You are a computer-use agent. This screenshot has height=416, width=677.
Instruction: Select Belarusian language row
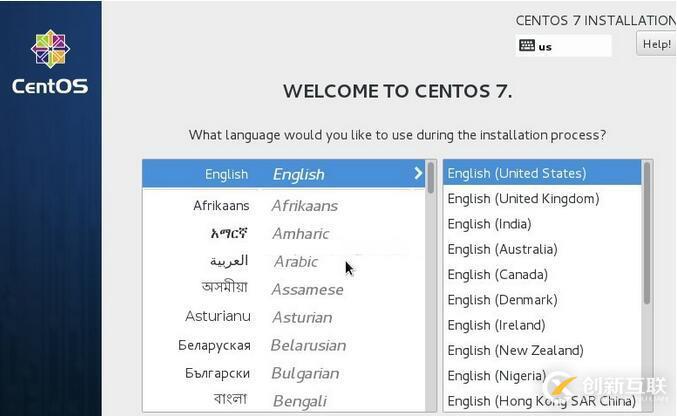(x=284, y=345)
